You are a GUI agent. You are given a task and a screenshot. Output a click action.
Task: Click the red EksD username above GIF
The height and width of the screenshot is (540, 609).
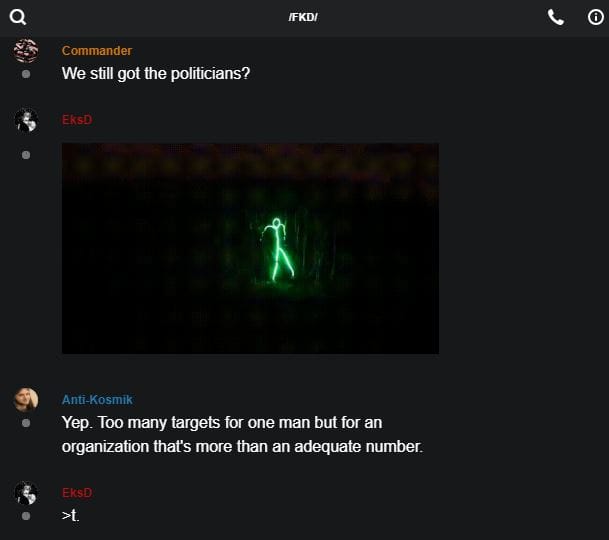click(77, 120)
